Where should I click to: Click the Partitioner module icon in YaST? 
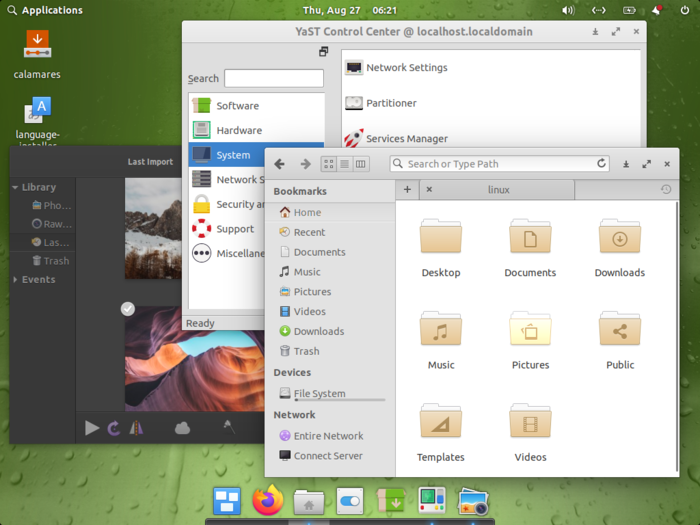point(354,103)
